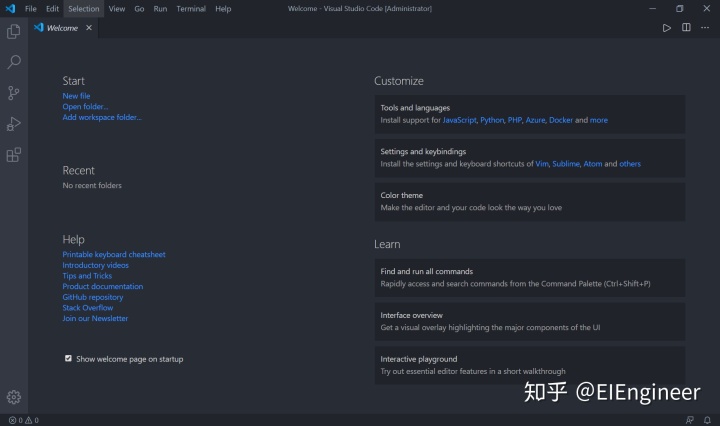Open the Go menu
The image size is (720, 426).
[x=139, y=9]
